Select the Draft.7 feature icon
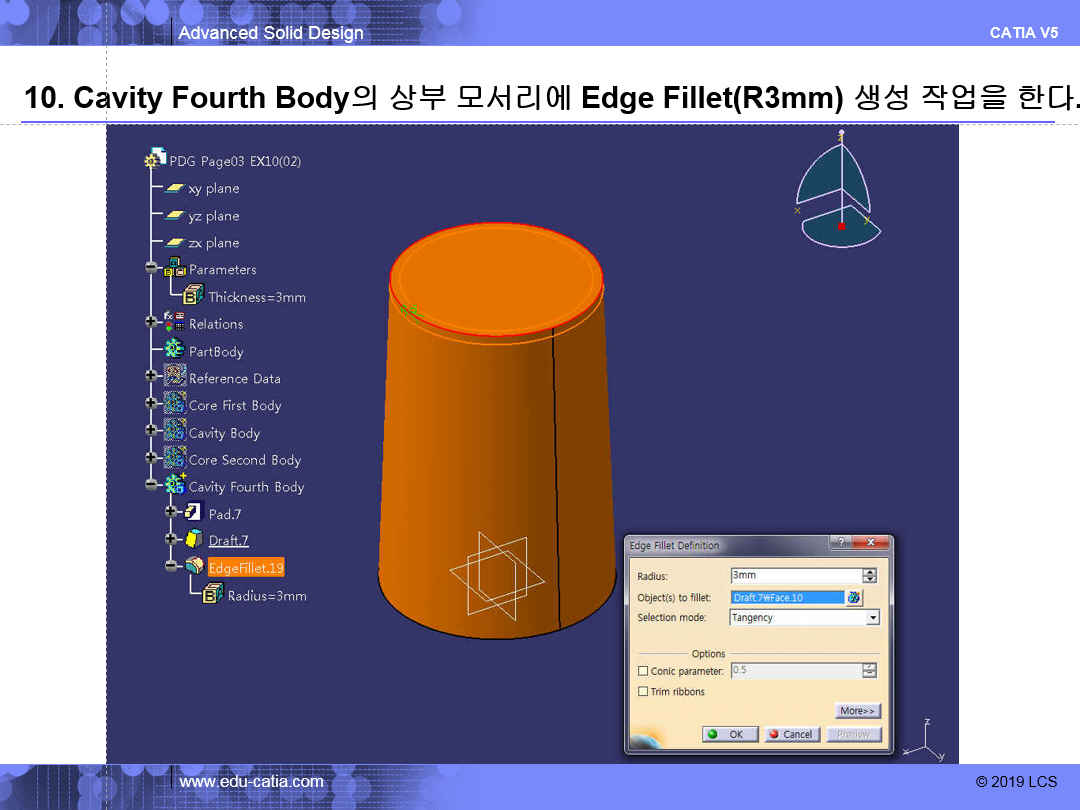This screenshot has height=810, width=1080. click(194, 540)
